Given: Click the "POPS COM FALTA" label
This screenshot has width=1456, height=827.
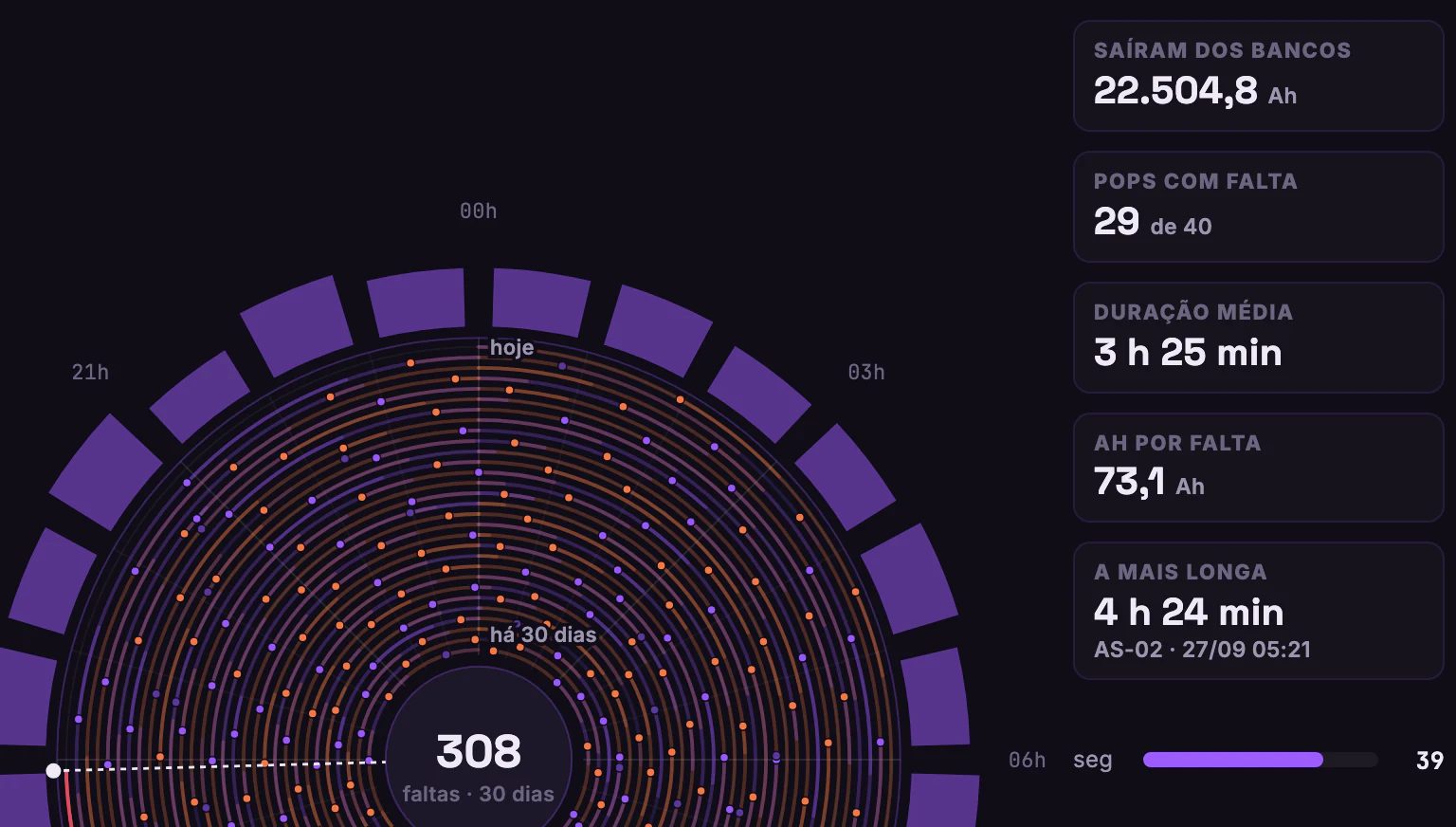Looking at the screenshot, I should 1195,181.
